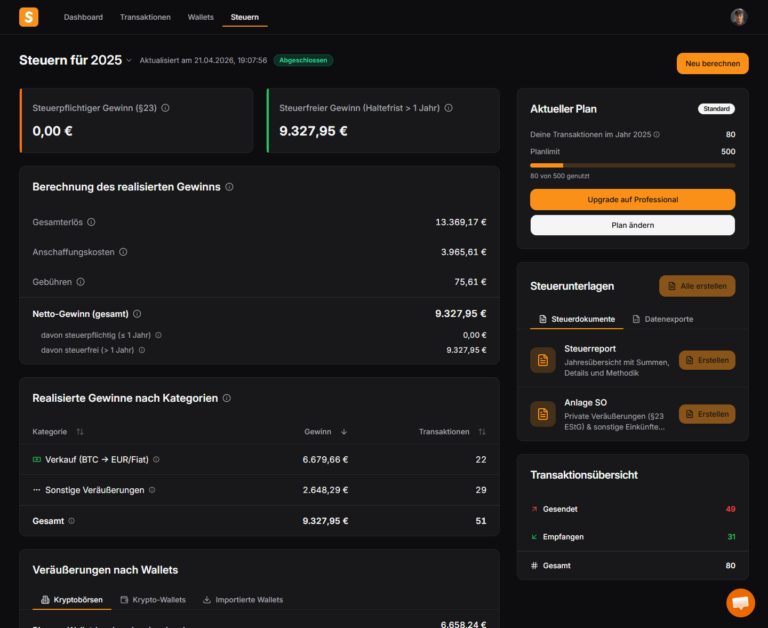The width and height of the screenshot is (768, 628).
Task: Click the hash icon beside Gesamt
Action: 534,565
